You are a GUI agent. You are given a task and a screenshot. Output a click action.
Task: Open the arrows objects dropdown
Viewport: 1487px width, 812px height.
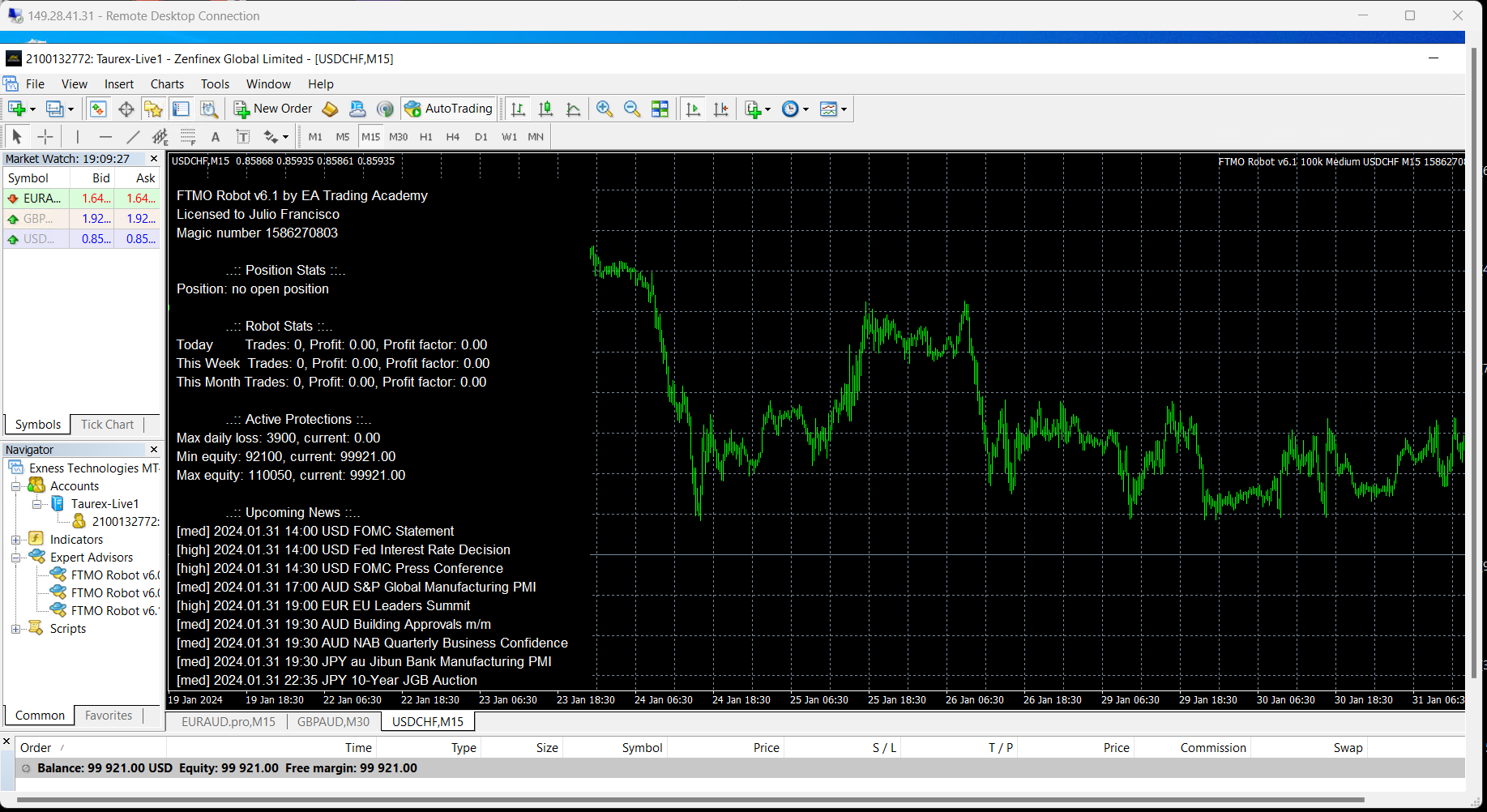click(x=285, y=137)
